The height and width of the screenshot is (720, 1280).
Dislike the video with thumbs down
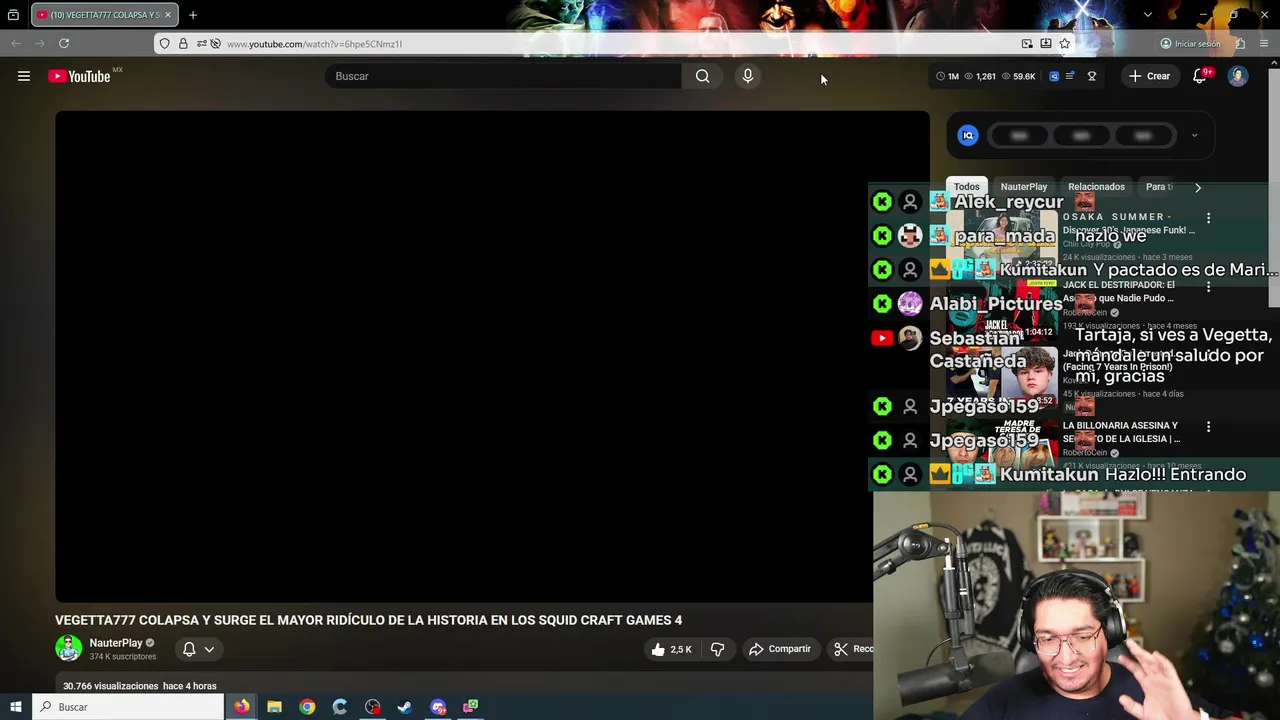point(717,649)
